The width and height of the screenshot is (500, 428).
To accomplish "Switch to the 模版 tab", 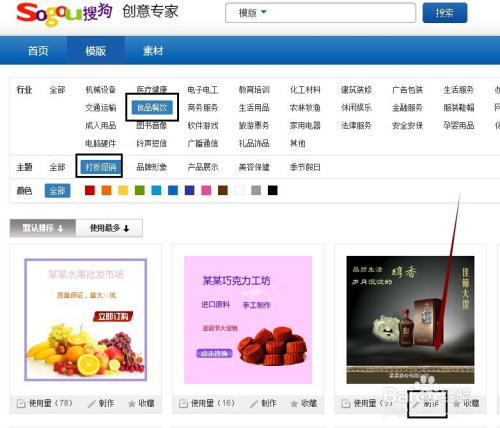I will click(x=96, y=51).
